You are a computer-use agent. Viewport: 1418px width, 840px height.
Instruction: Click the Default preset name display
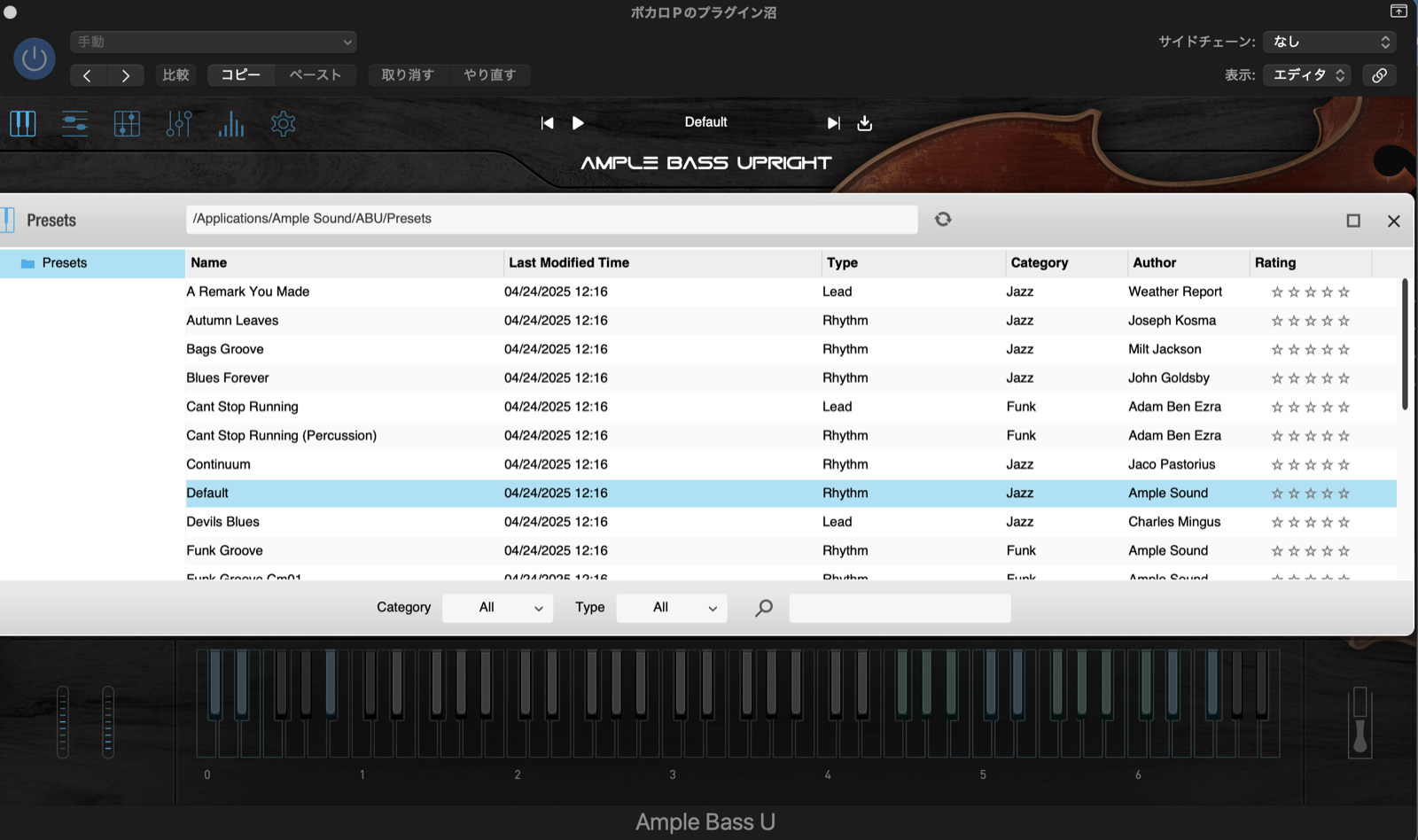tap(705, 122)
